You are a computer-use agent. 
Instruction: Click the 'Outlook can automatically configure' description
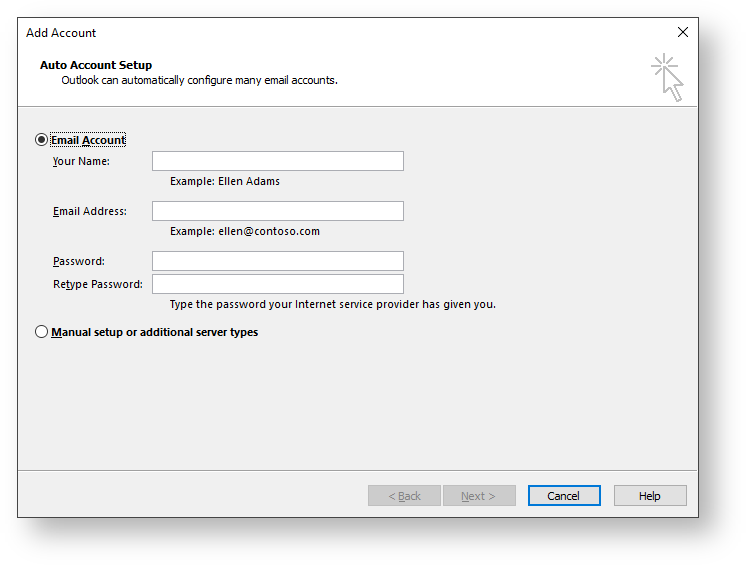click(199, 80)
